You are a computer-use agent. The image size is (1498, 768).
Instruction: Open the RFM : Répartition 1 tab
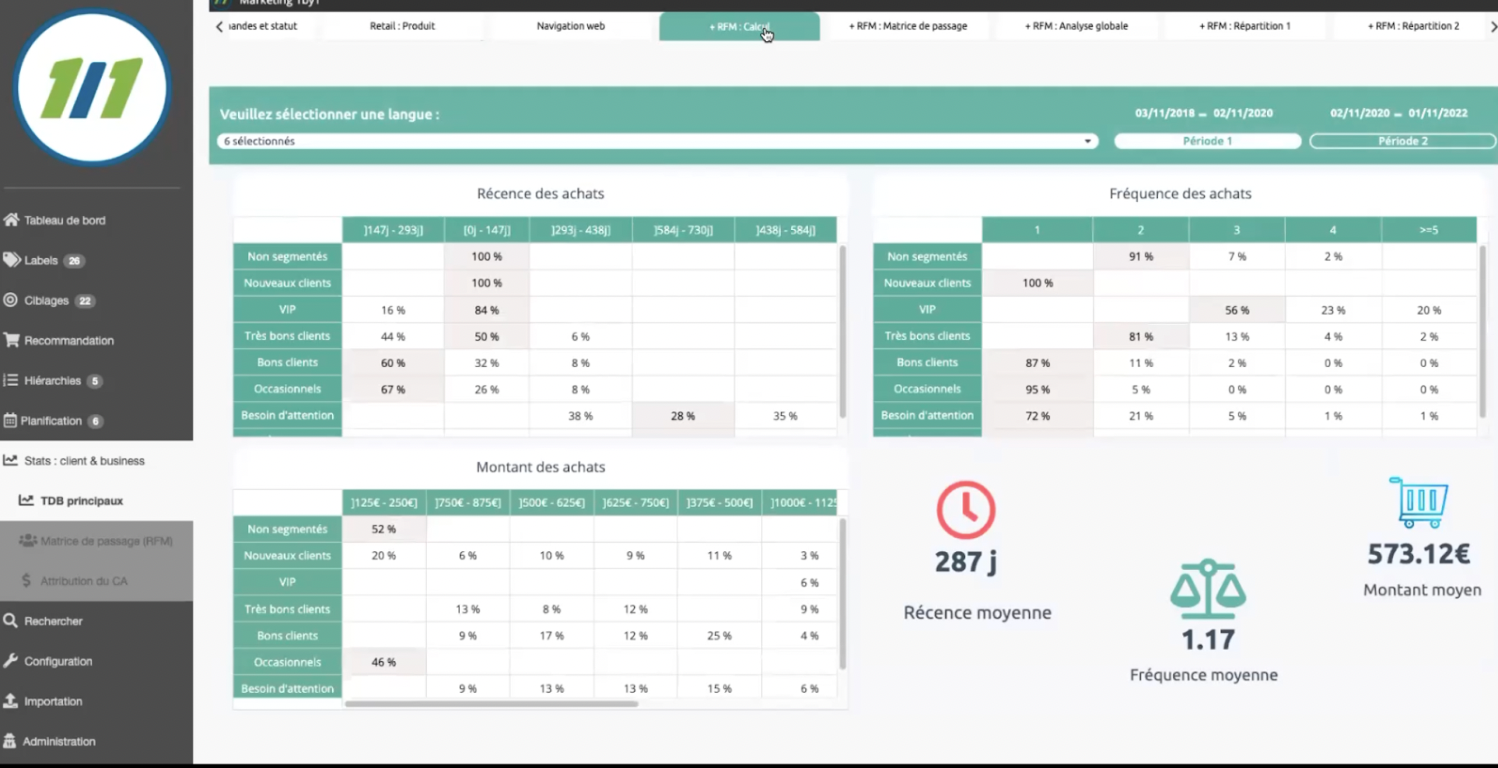click(1245, 26)
